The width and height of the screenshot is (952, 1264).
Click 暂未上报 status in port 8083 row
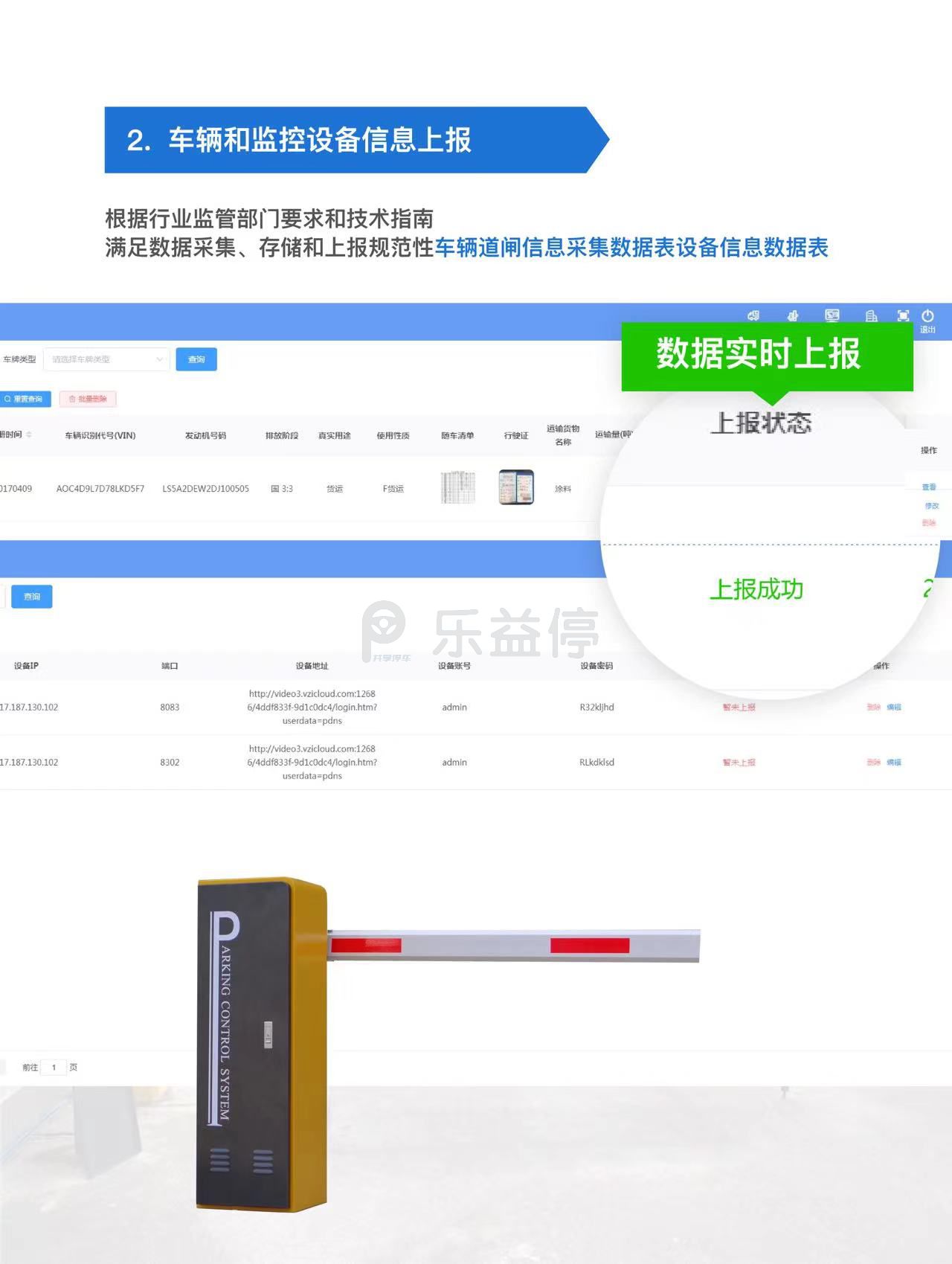tap(739, 707)
